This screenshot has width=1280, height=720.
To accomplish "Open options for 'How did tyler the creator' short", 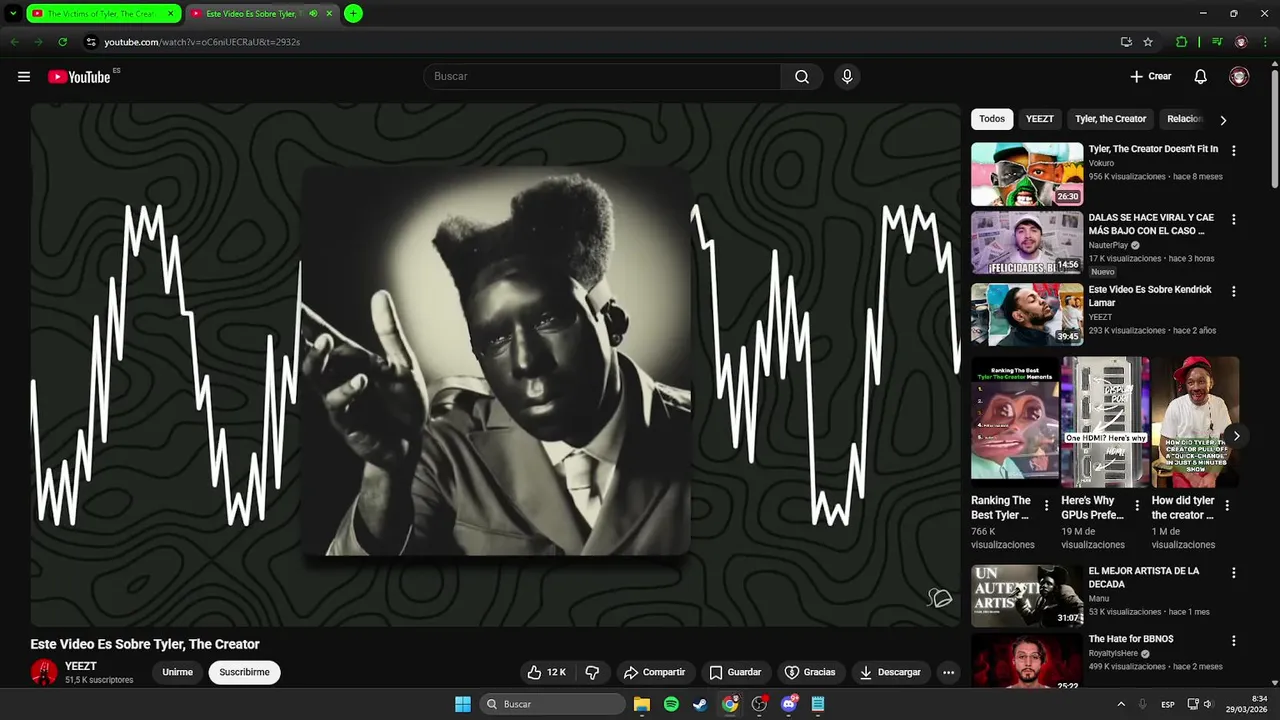I will 1227,505.
